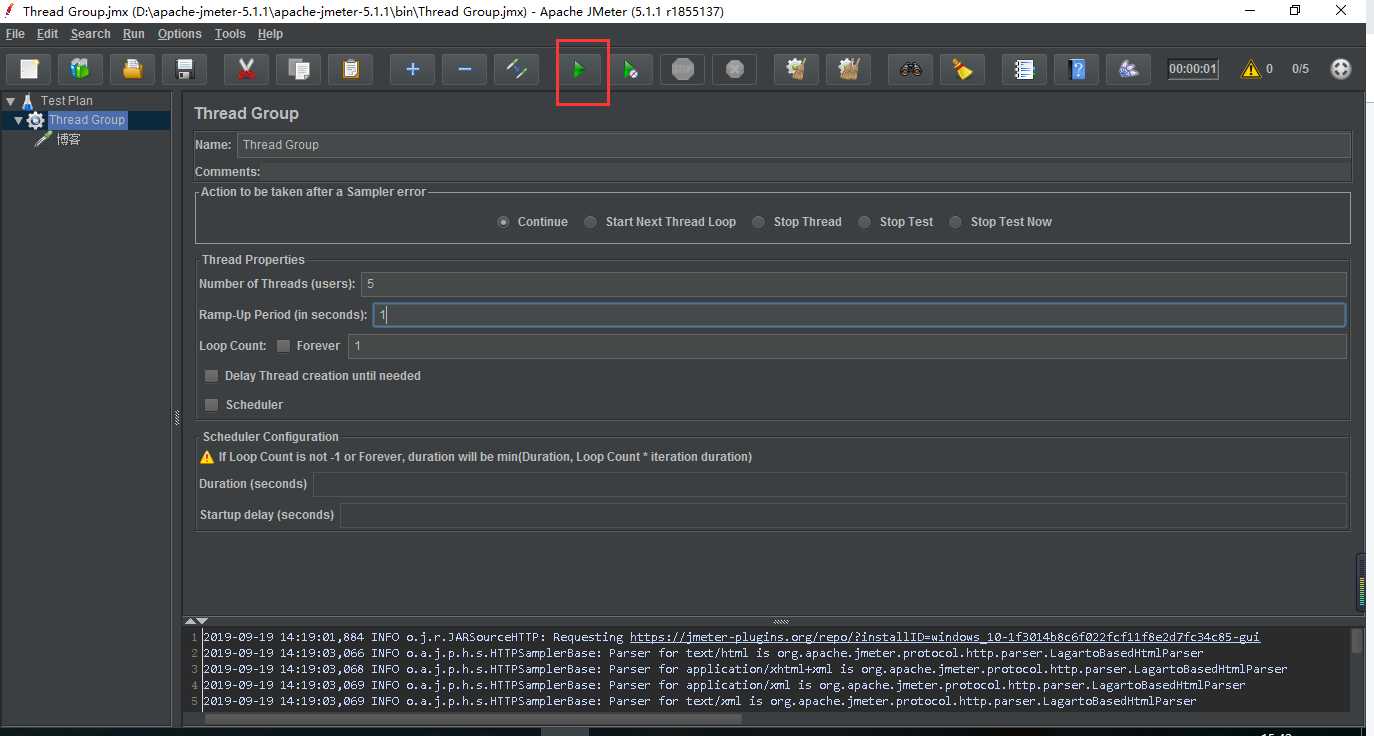1374x736 pixels.
Task: Click the Open file folder icon
Action: [133, 70]
